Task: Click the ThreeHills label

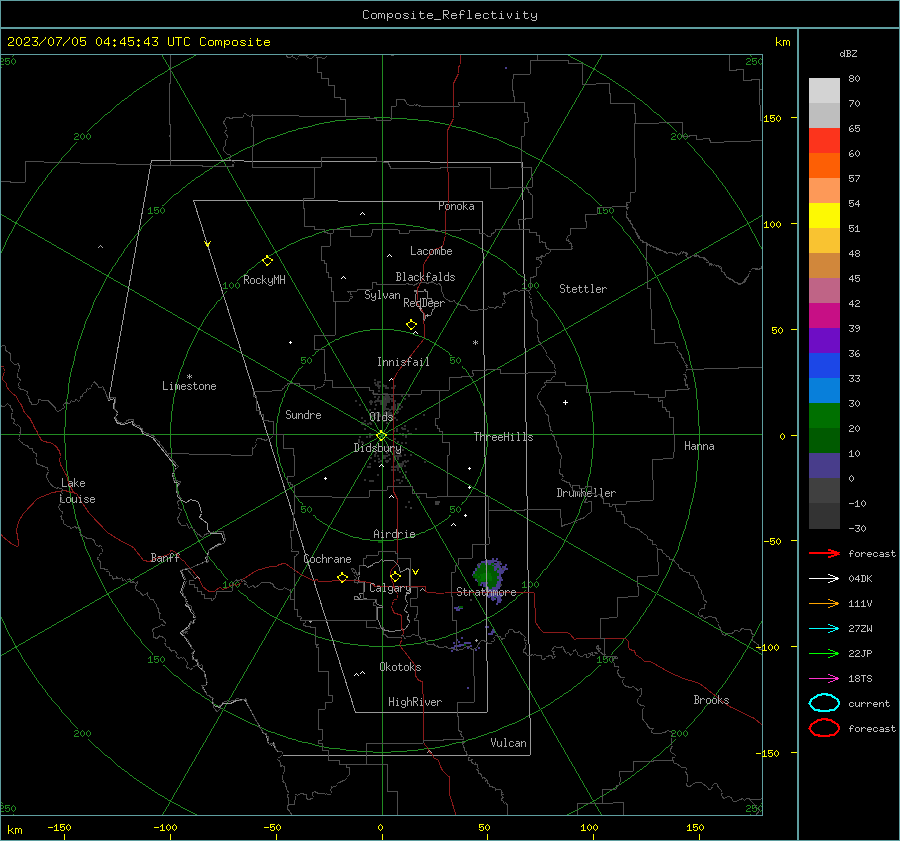Action: [x=503, y=437]
